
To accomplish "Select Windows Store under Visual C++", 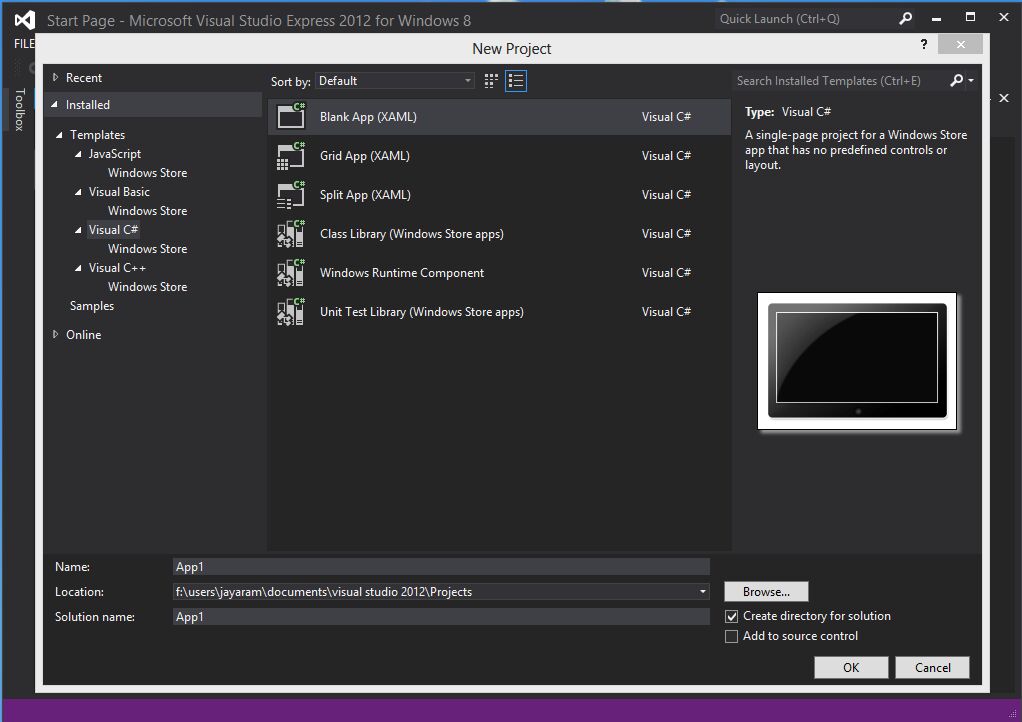I will [x=147, y=287].
